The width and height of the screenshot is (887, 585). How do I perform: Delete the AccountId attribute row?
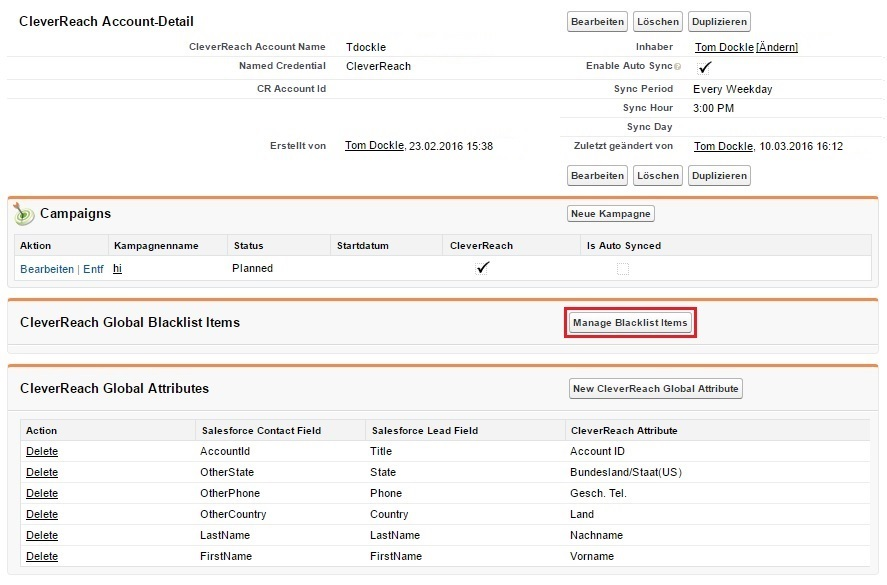(42, 451)
